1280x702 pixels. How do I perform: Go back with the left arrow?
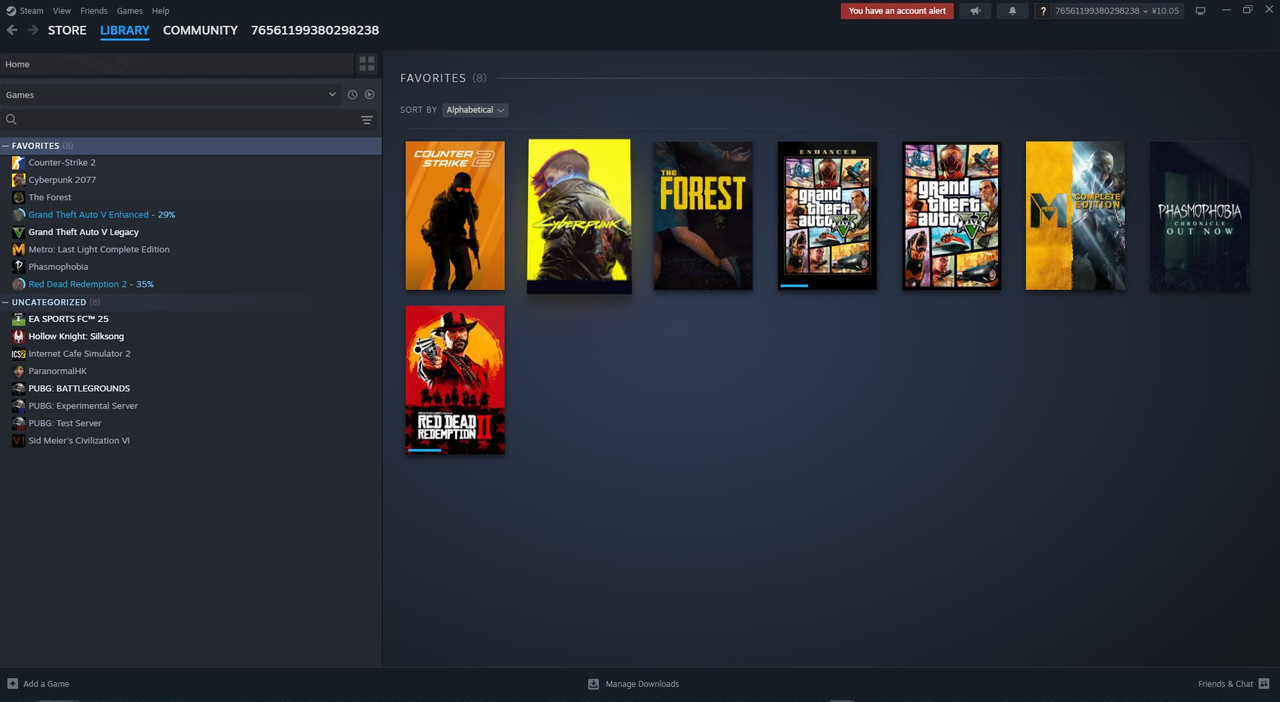pos(12,30)
